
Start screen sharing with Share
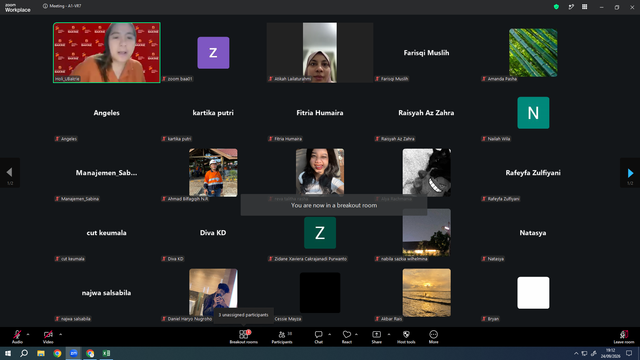[376, 337]
